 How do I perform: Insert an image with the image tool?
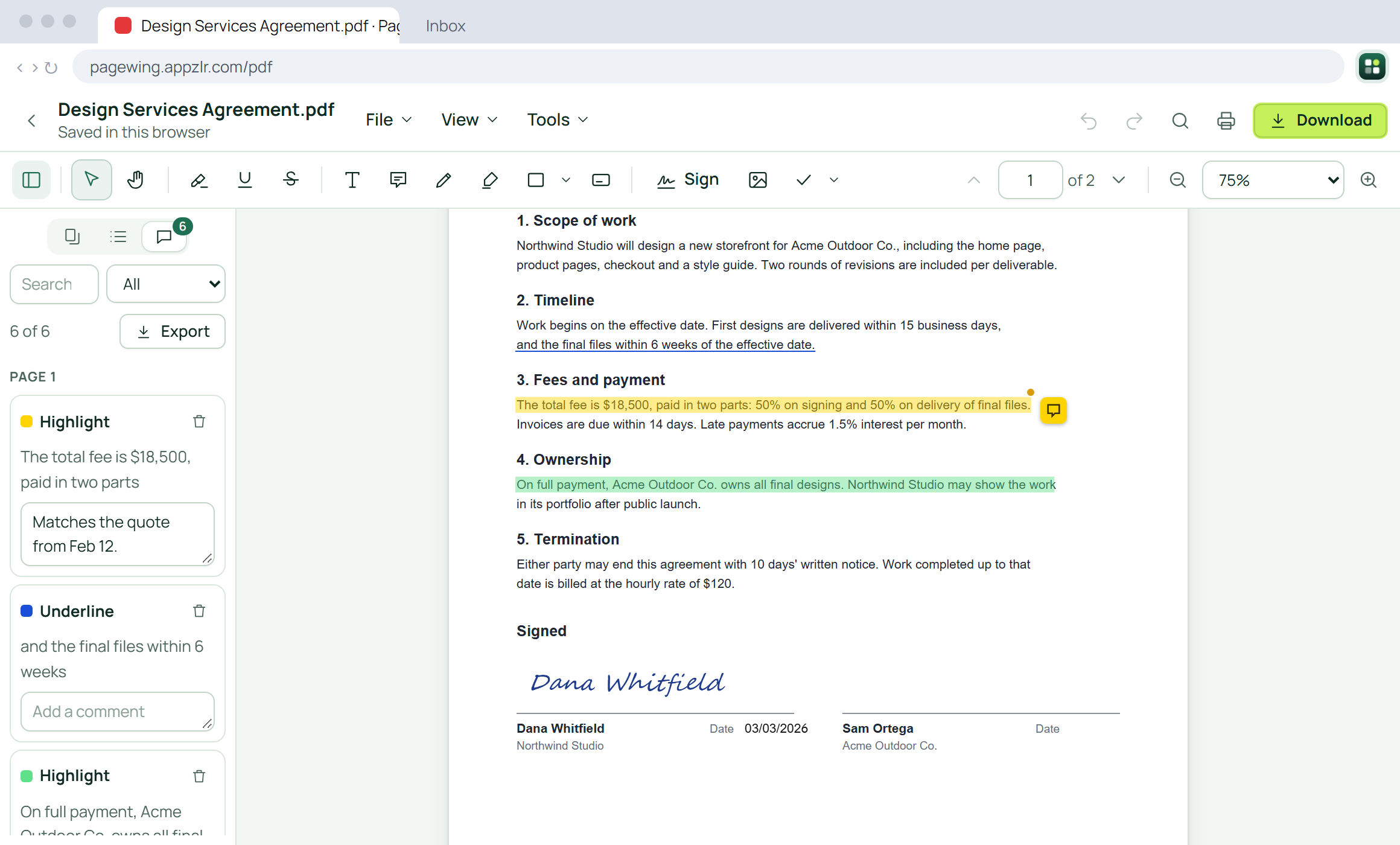[x=758, y=180]
